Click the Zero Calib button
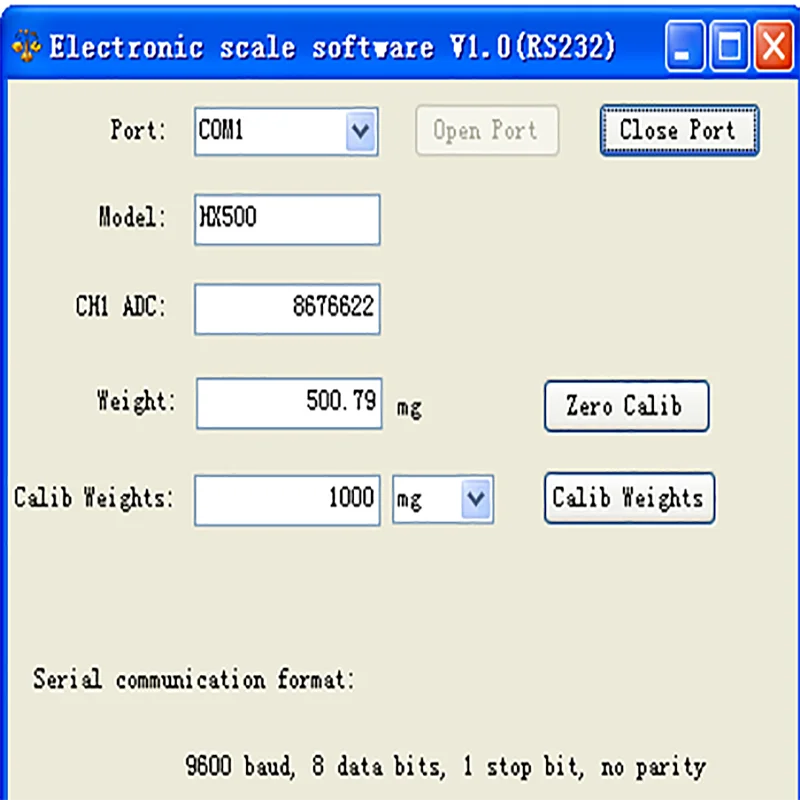The image size is (800, 800). click(x=626, y=406)
